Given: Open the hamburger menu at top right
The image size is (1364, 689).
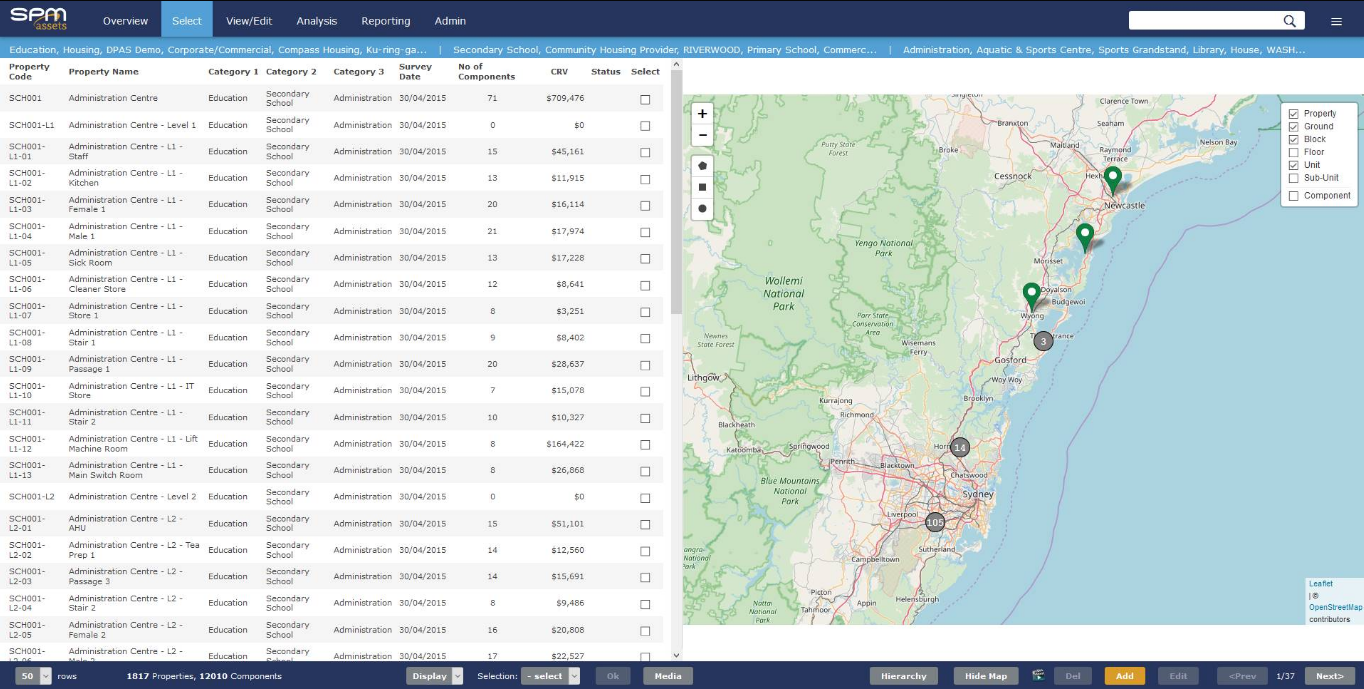Looking at the screenshot, I should coord(1338,19).
